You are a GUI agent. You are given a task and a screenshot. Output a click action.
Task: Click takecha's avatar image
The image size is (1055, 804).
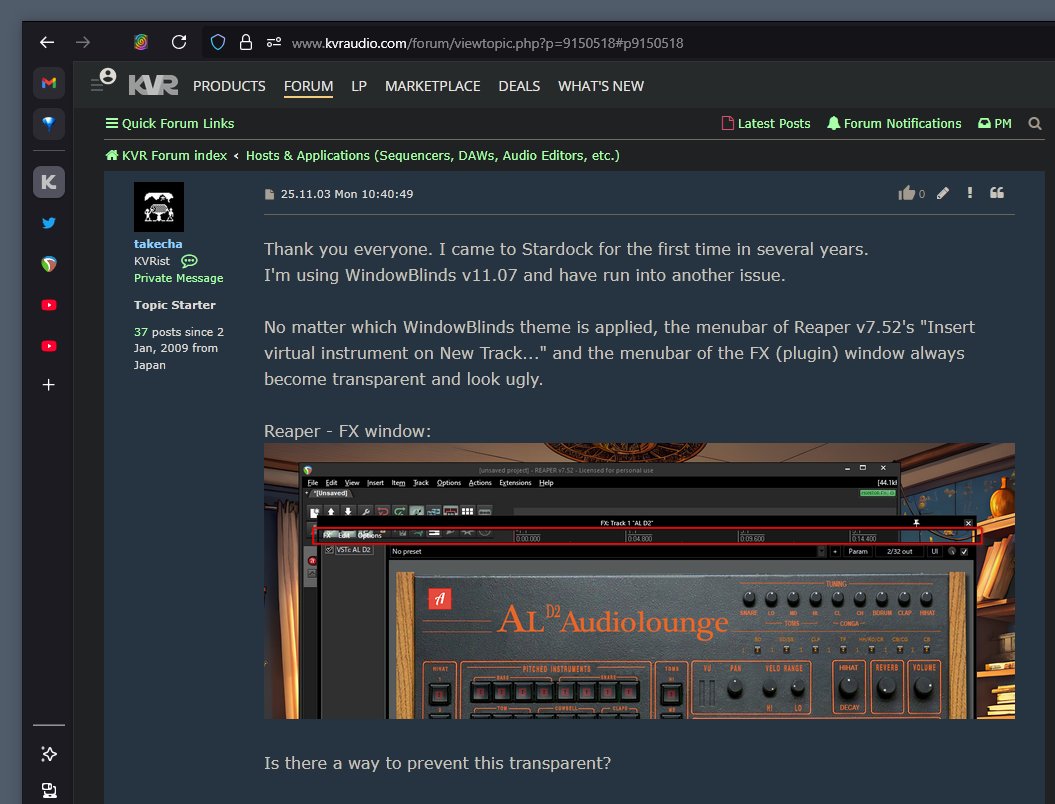click(x=159, y=207)
